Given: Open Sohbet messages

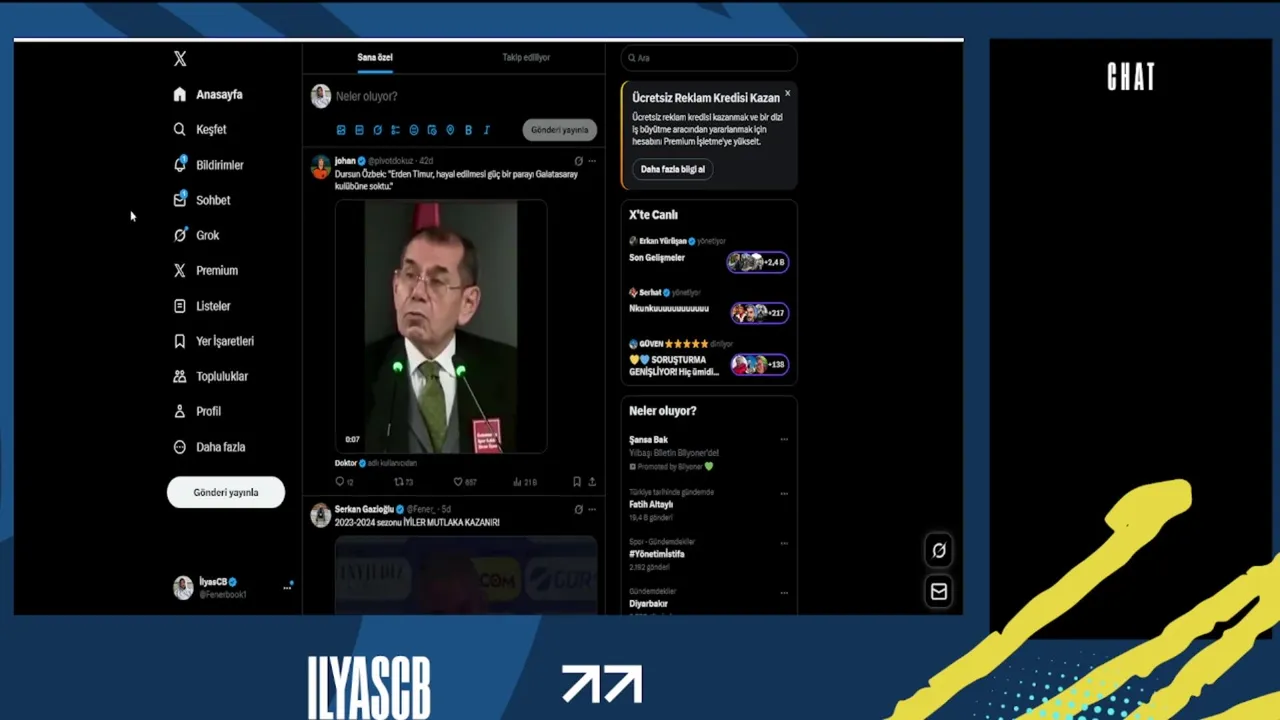Looking at the screenshot, I should (202, 200).
